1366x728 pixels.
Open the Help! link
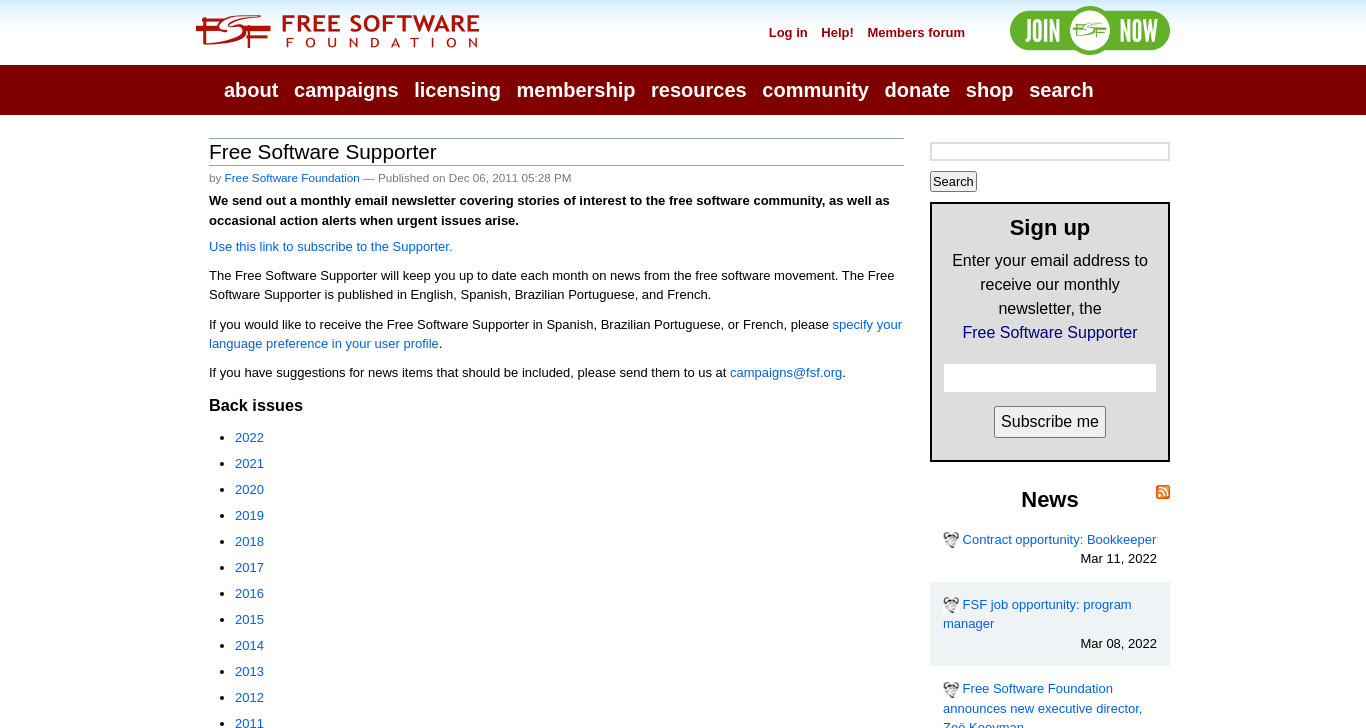pyautogui.click(x=838, y=33)
